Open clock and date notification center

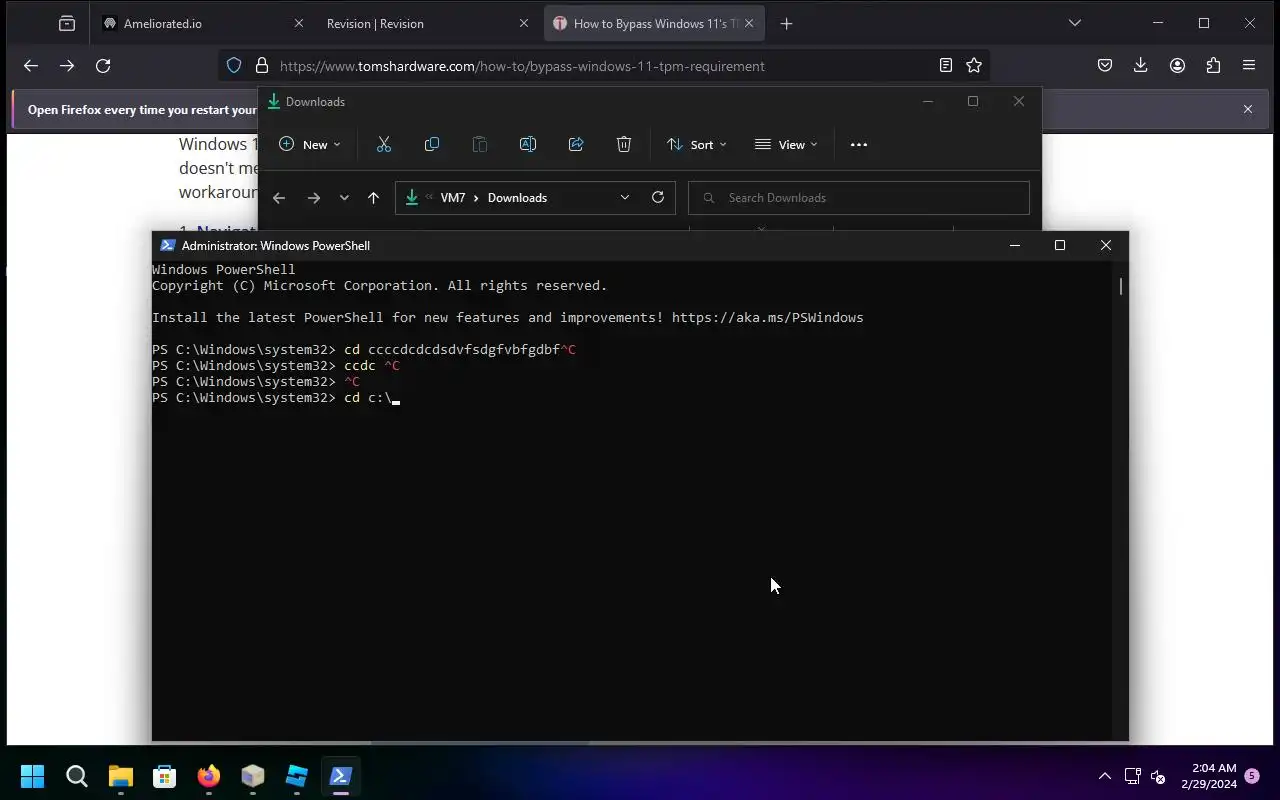point(1209,776)
